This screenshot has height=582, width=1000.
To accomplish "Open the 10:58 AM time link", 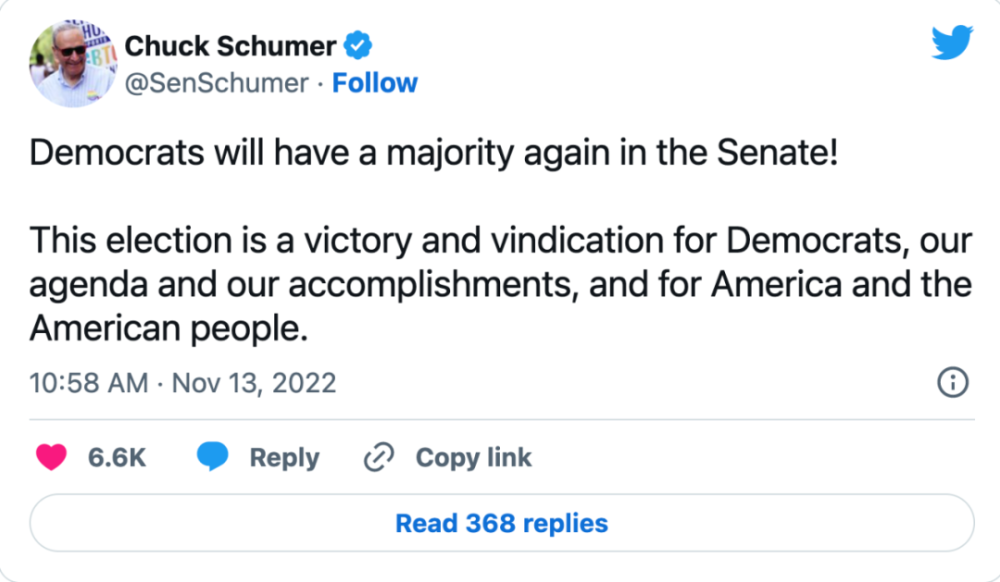I will [x=88, y=383].
